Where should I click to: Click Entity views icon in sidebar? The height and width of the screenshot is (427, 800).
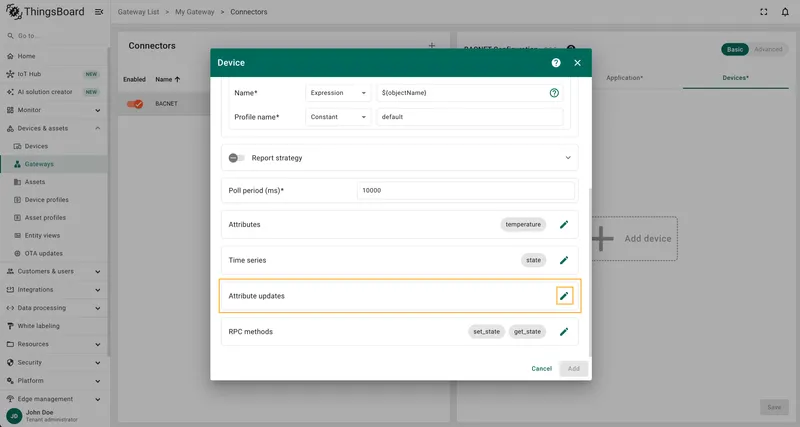tap(17, 235)
